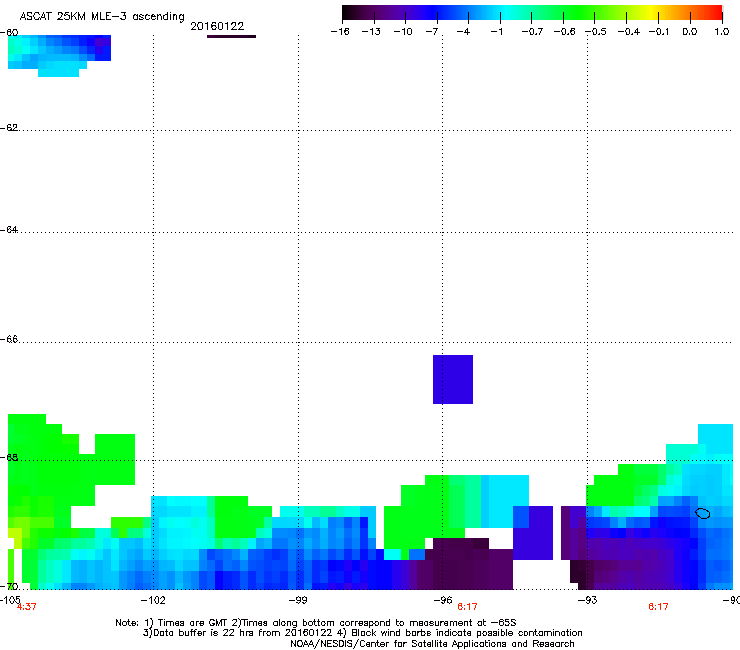The height and width of the screenshot is (650, 740).
Task: Click the 0.0 label on the color scale
Action: coord(690,32)
